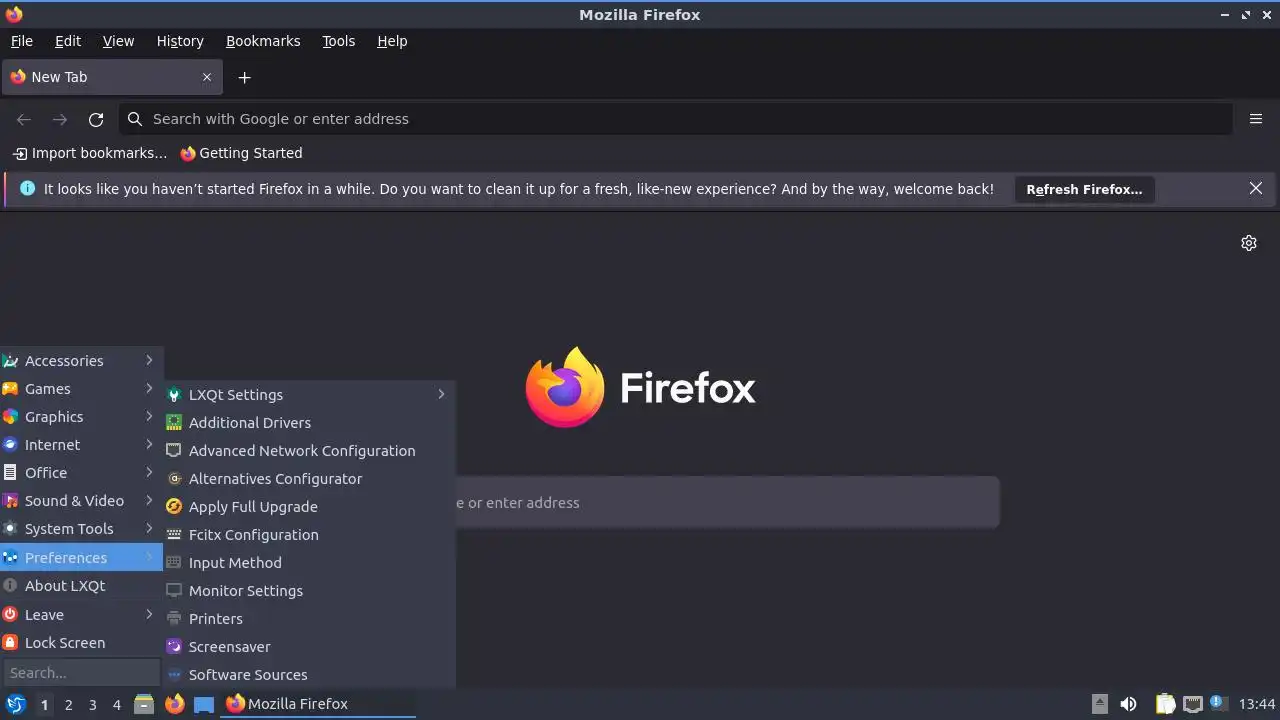Switch to desktop 3

click(x=92, y=705)
